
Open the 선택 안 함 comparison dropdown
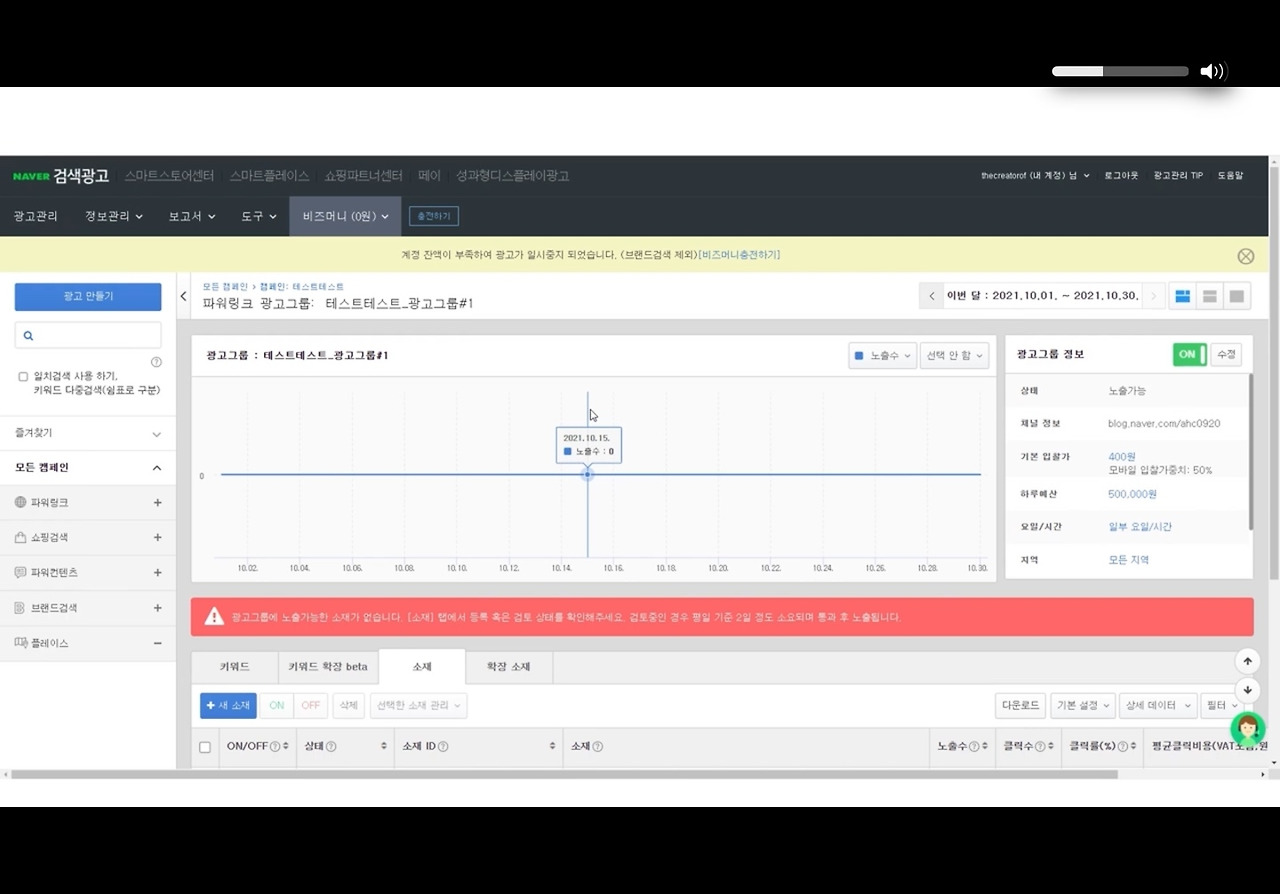tap(954, 355)
